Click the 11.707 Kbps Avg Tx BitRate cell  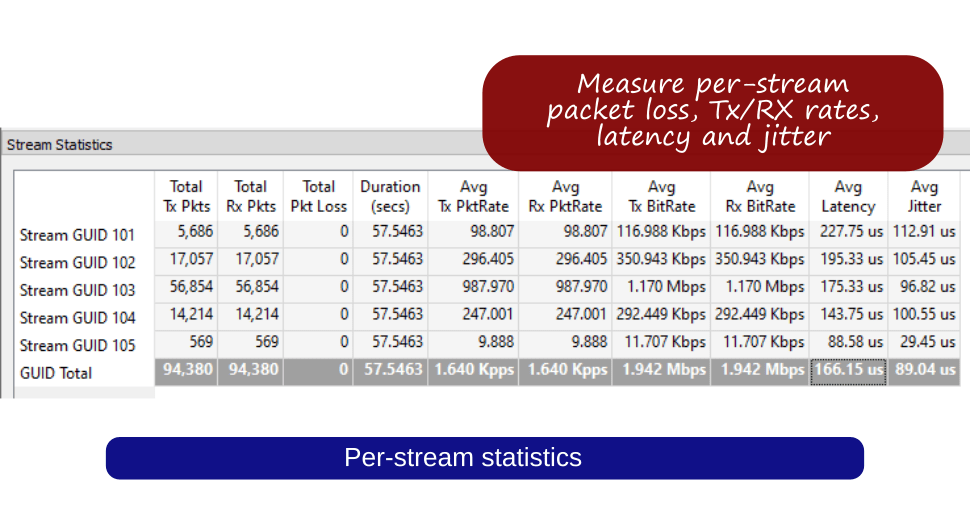(x=661, y=344)
